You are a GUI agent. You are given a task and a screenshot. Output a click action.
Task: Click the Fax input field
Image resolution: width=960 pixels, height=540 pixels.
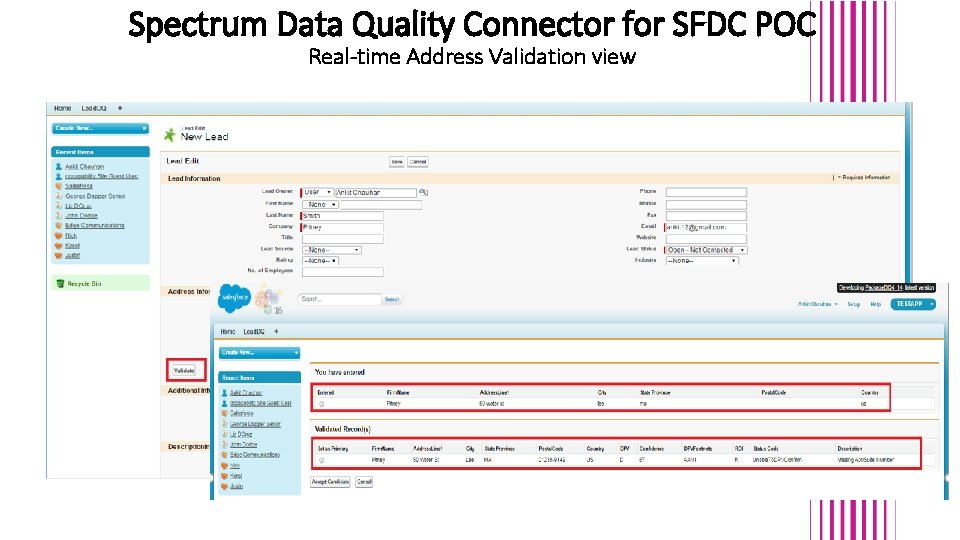pyautogui.click(x=707, y=216)
